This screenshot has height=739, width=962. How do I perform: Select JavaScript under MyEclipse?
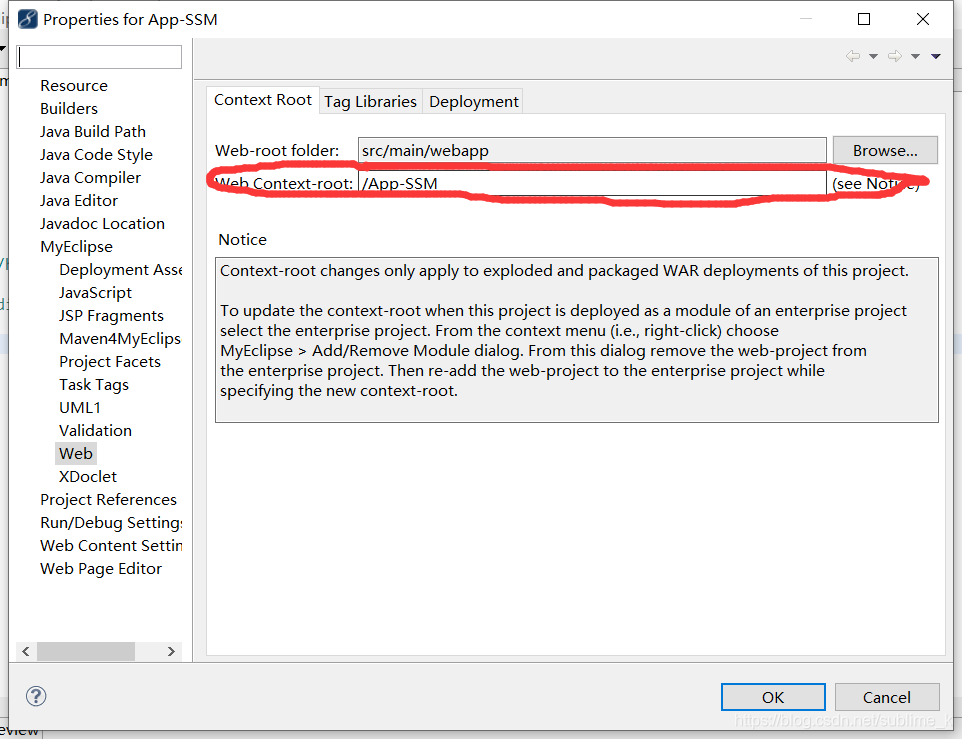(95, 293)
